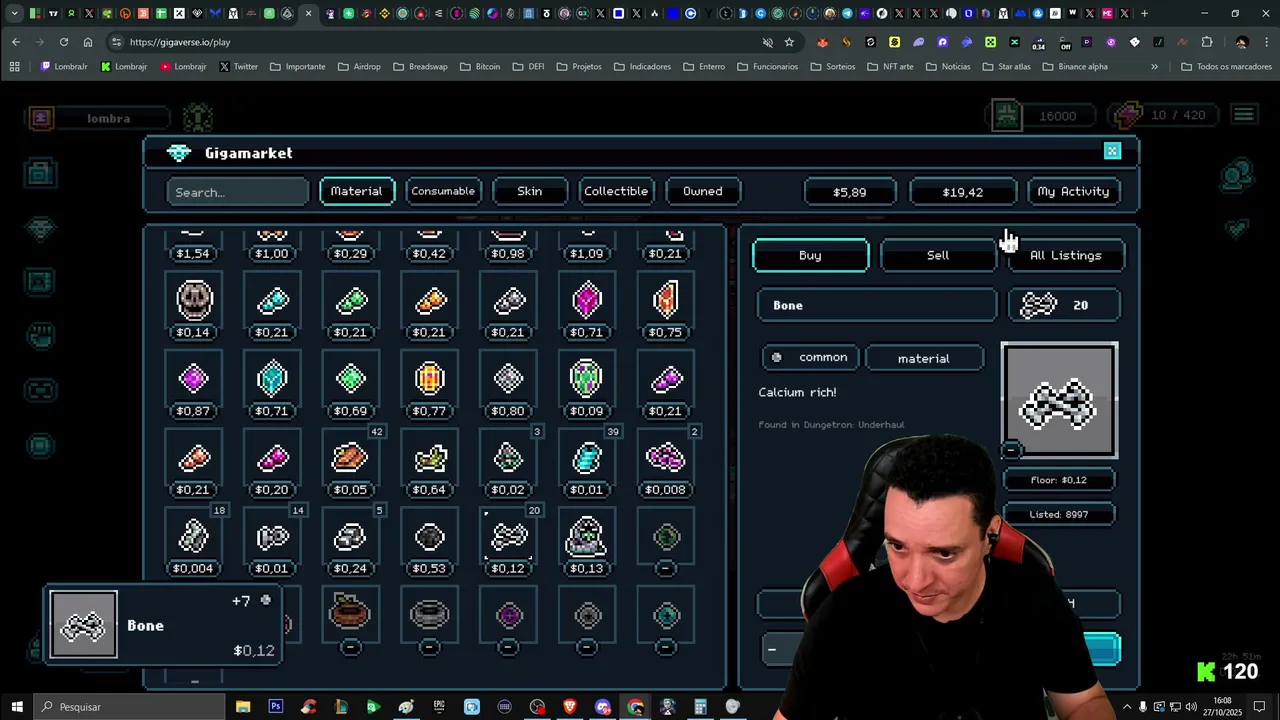Screen dimensions: 1280x720
Task: Open All Listings
Action: (1066, 255)
